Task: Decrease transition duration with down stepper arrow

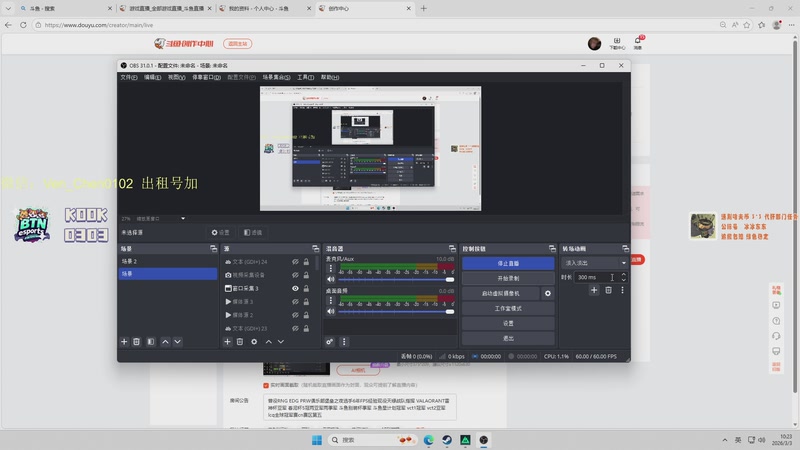Action: click(x=623, y=280)
